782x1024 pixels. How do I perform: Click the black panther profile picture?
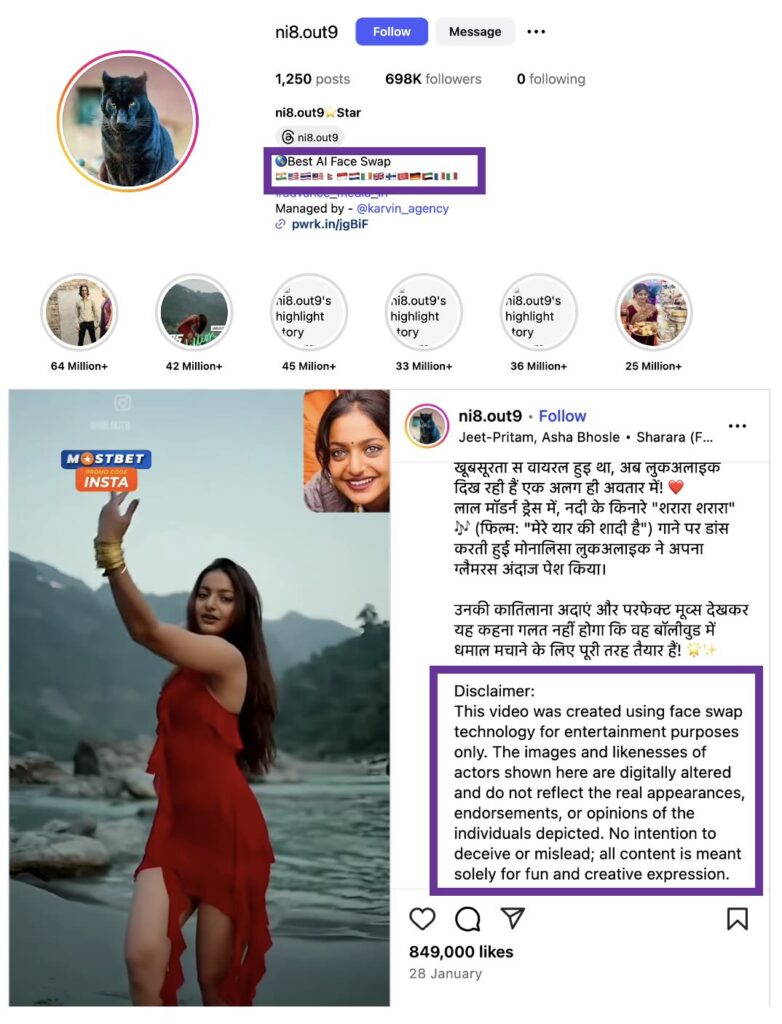coord(127,121)
